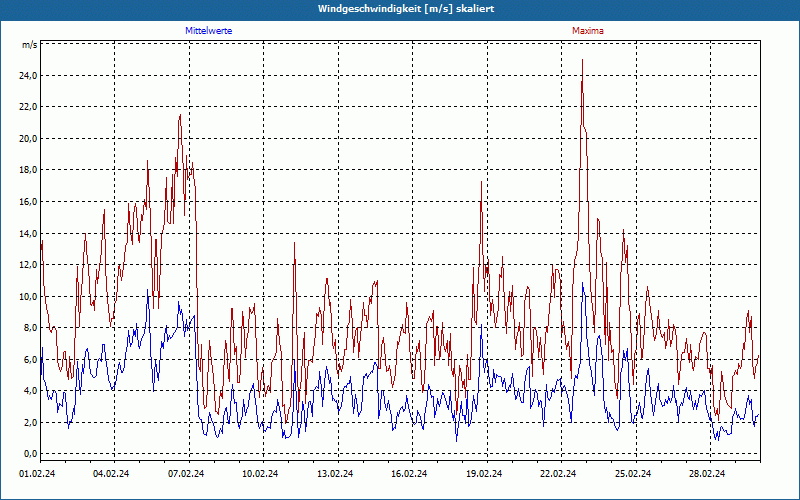
Task: Select the m/s unit label
Action: tap(29, 45)
